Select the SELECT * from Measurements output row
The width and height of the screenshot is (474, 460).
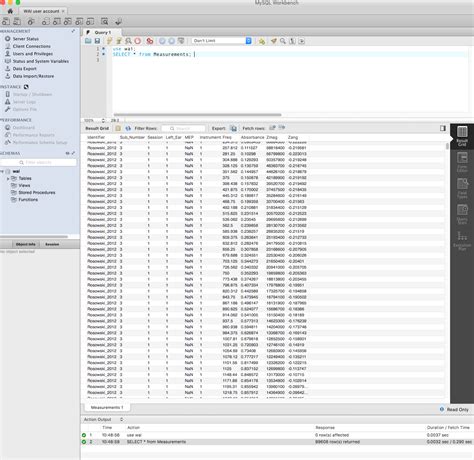[277, 442]
